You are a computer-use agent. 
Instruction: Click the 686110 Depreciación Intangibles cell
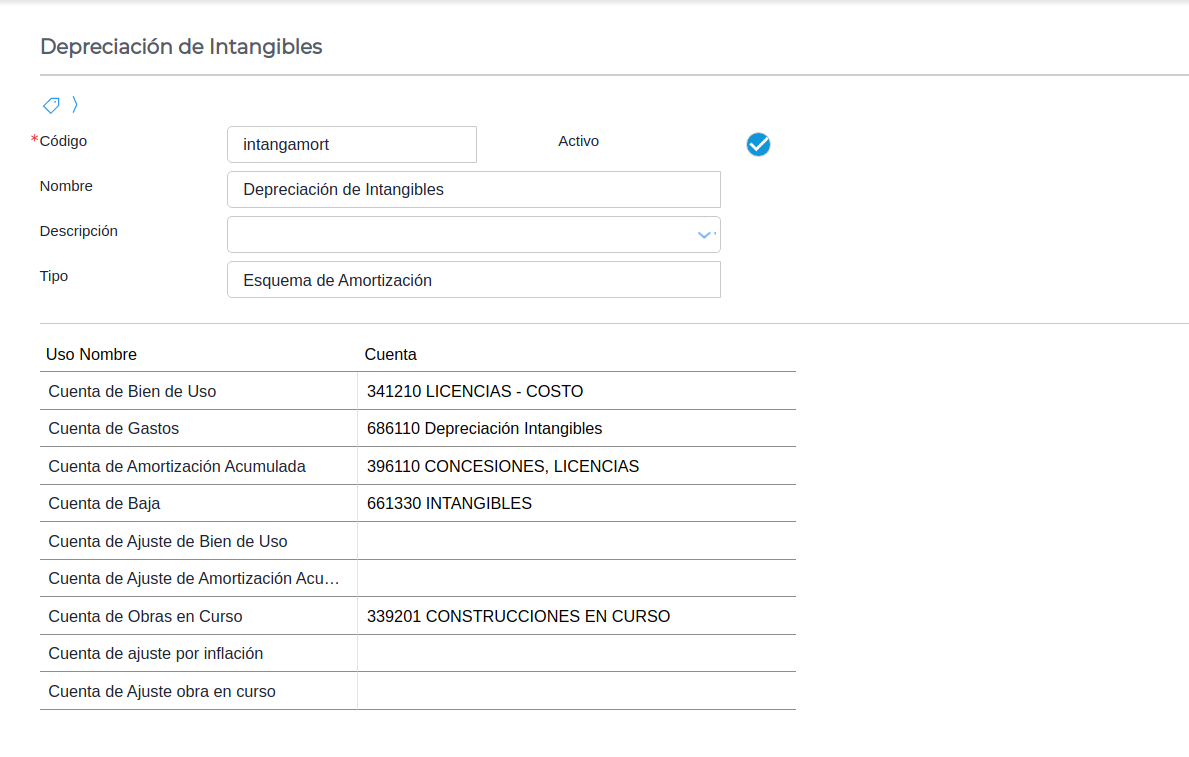484,428
